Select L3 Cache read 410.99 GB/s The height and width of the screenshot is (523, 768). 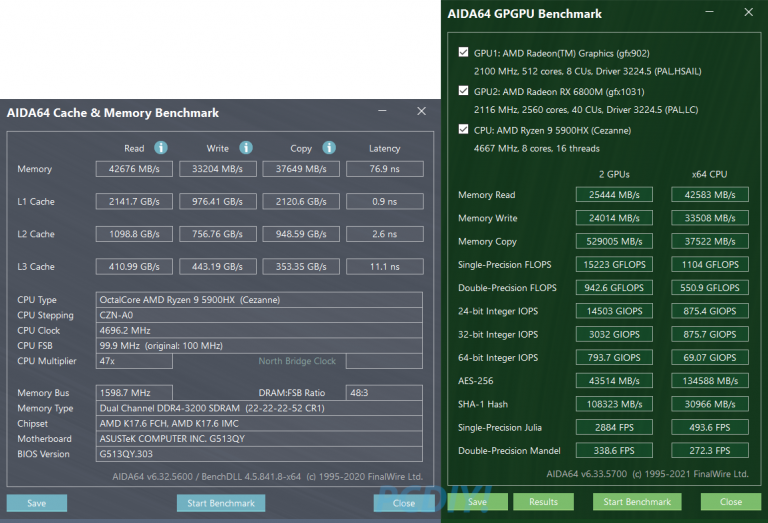[x=134, y=267]
